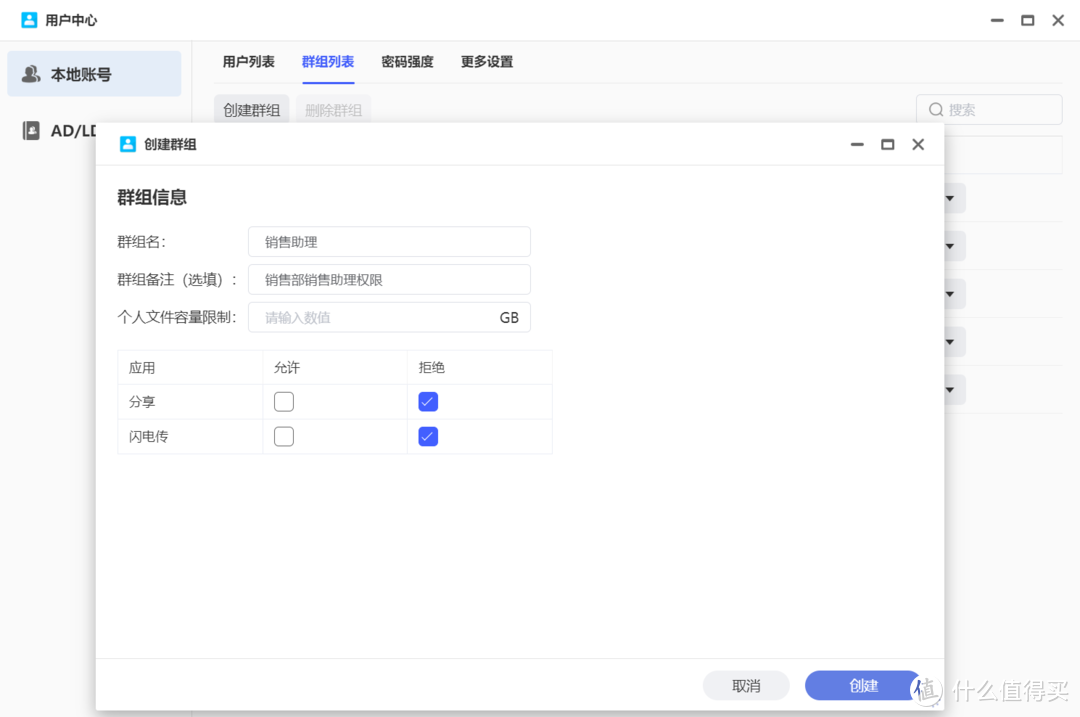Switch to the 用户列表 tab
This screenshot has width=1080, height=717.
point(248,62)
